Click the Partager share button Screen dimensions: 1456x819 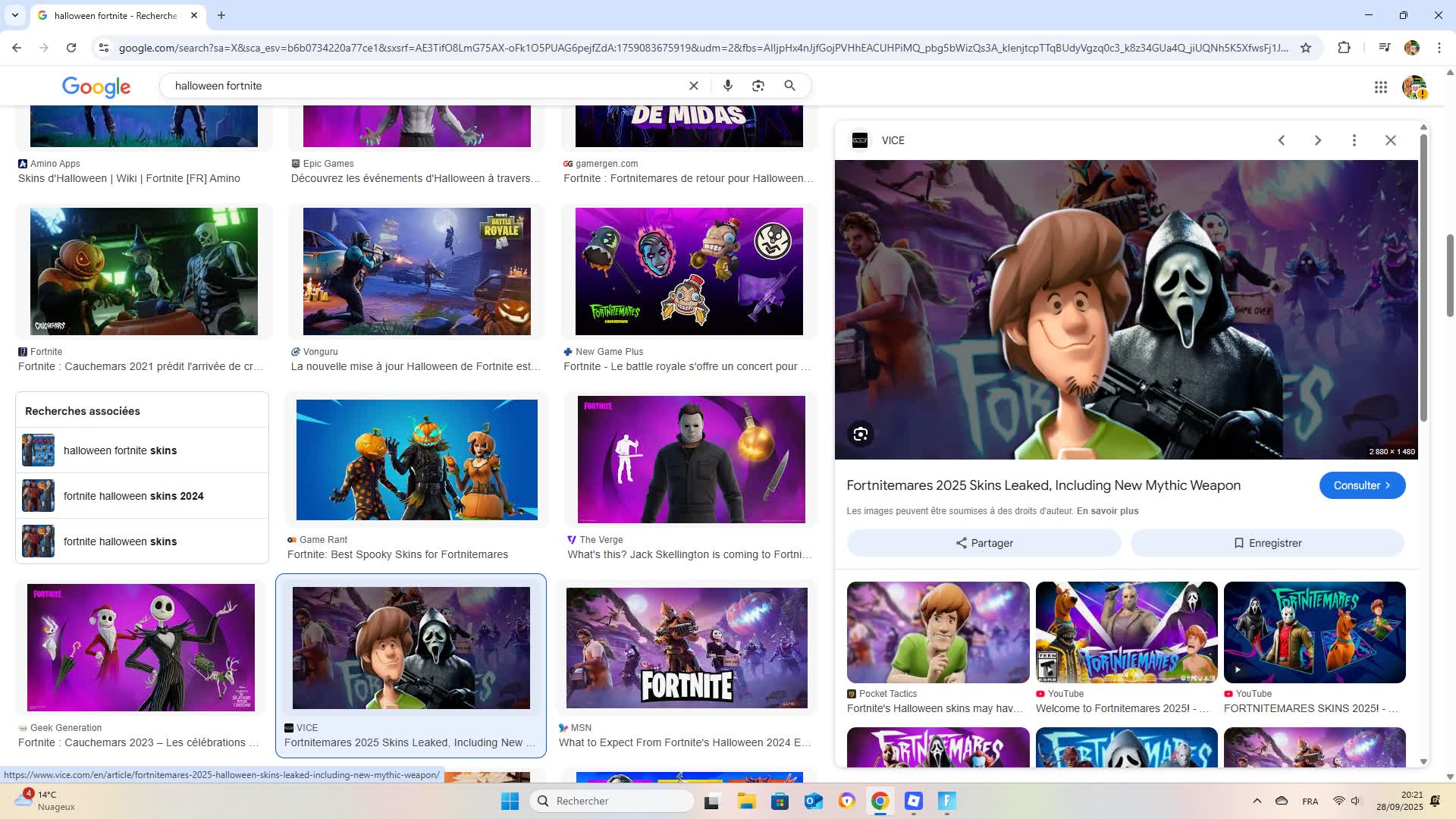[x=984, y=543]
